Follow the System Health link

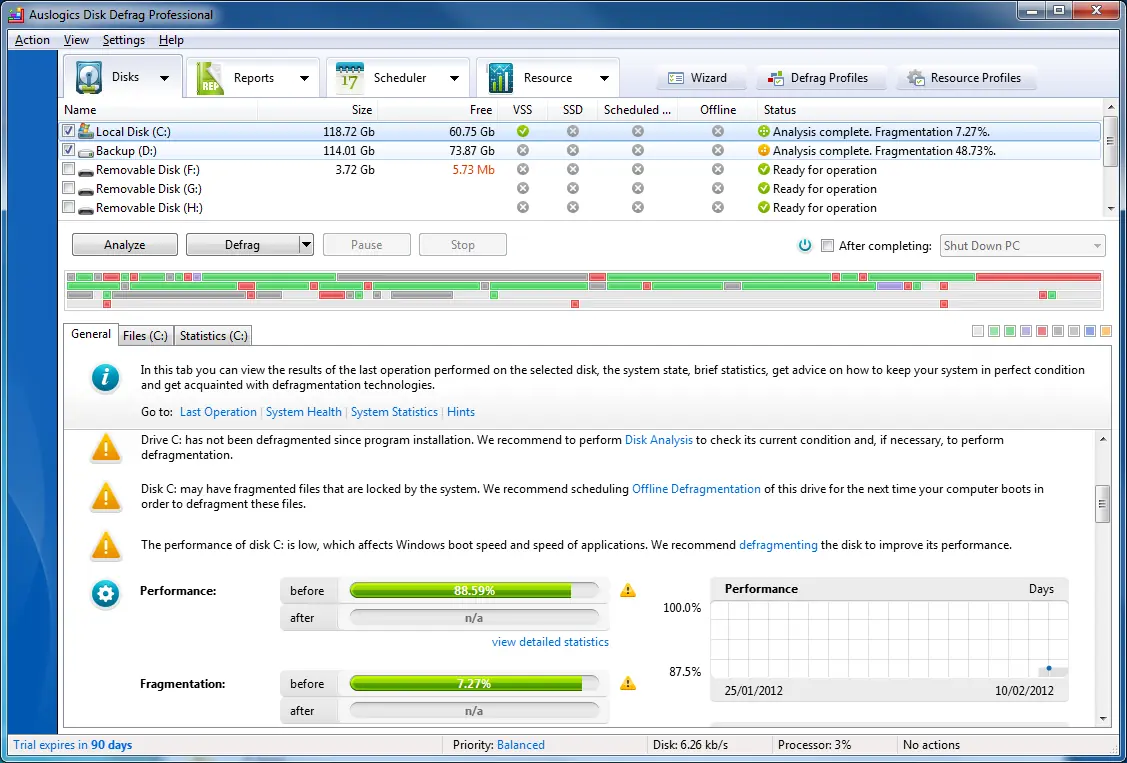(303, 412)
